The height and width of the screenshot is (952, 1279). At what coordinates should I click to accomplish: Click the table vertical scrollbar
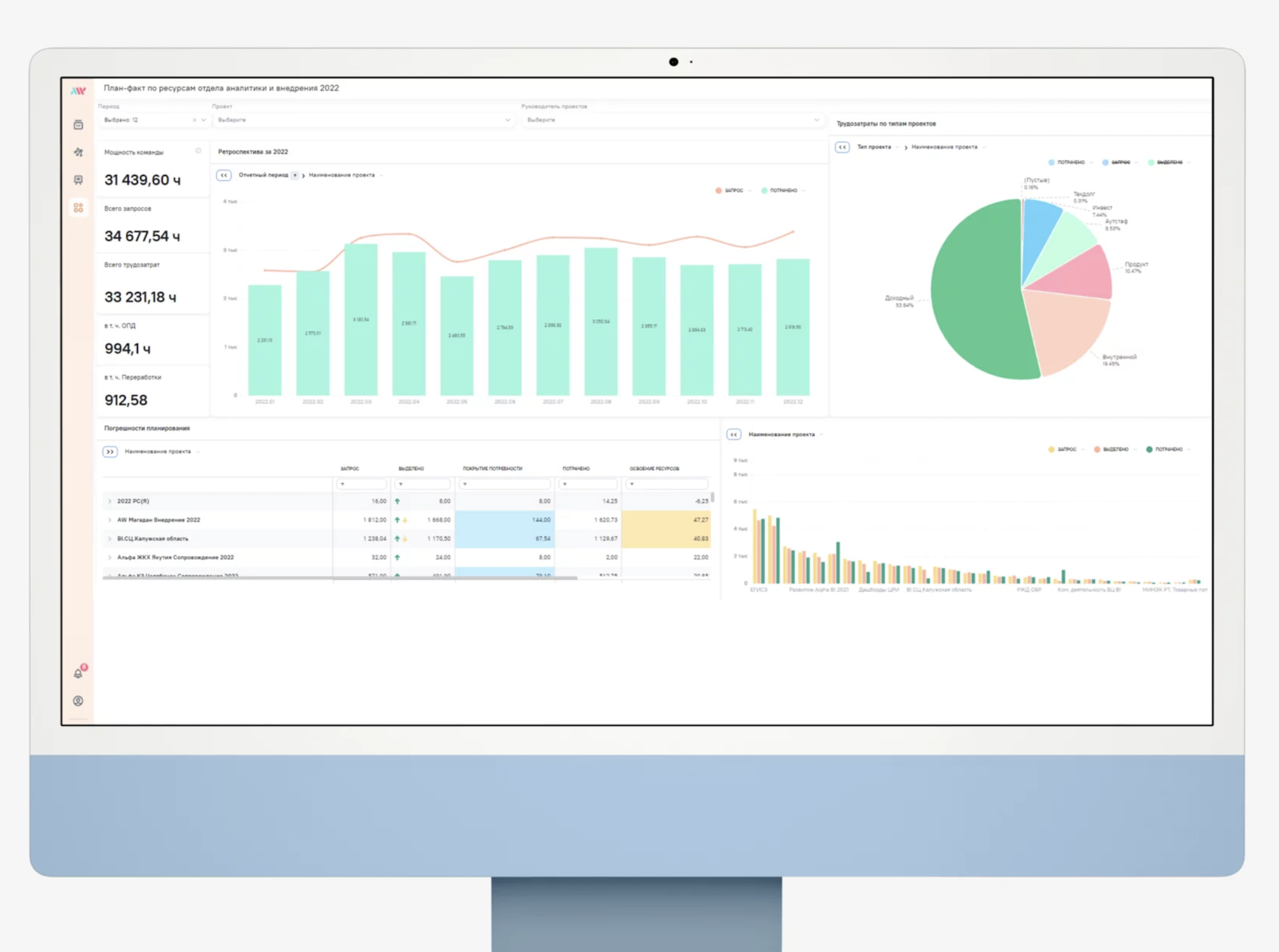(x=713, y=498)
